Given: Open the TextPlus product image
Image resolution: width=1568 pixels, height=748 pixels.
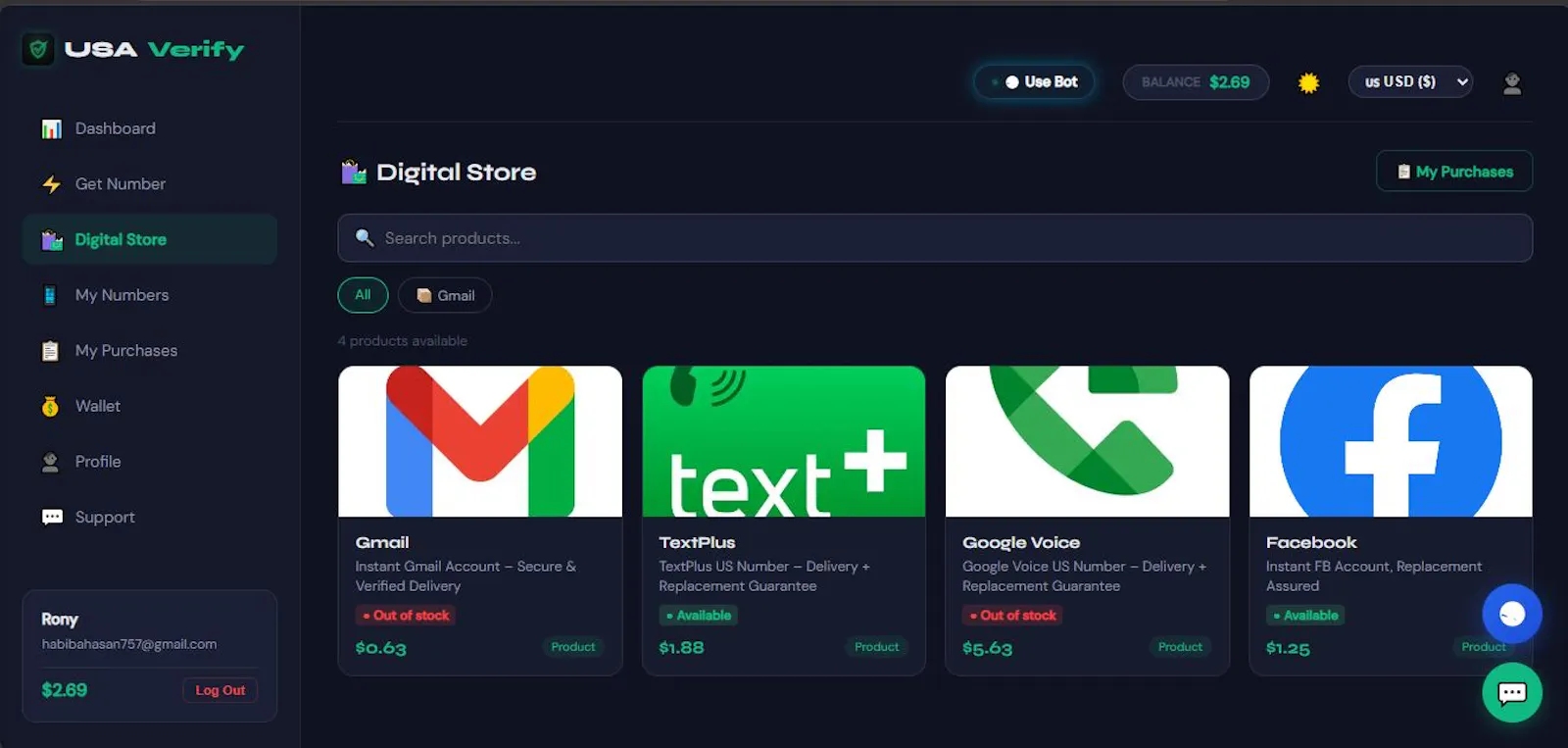Looking at the screenshot, I should (x=784, y=441).
